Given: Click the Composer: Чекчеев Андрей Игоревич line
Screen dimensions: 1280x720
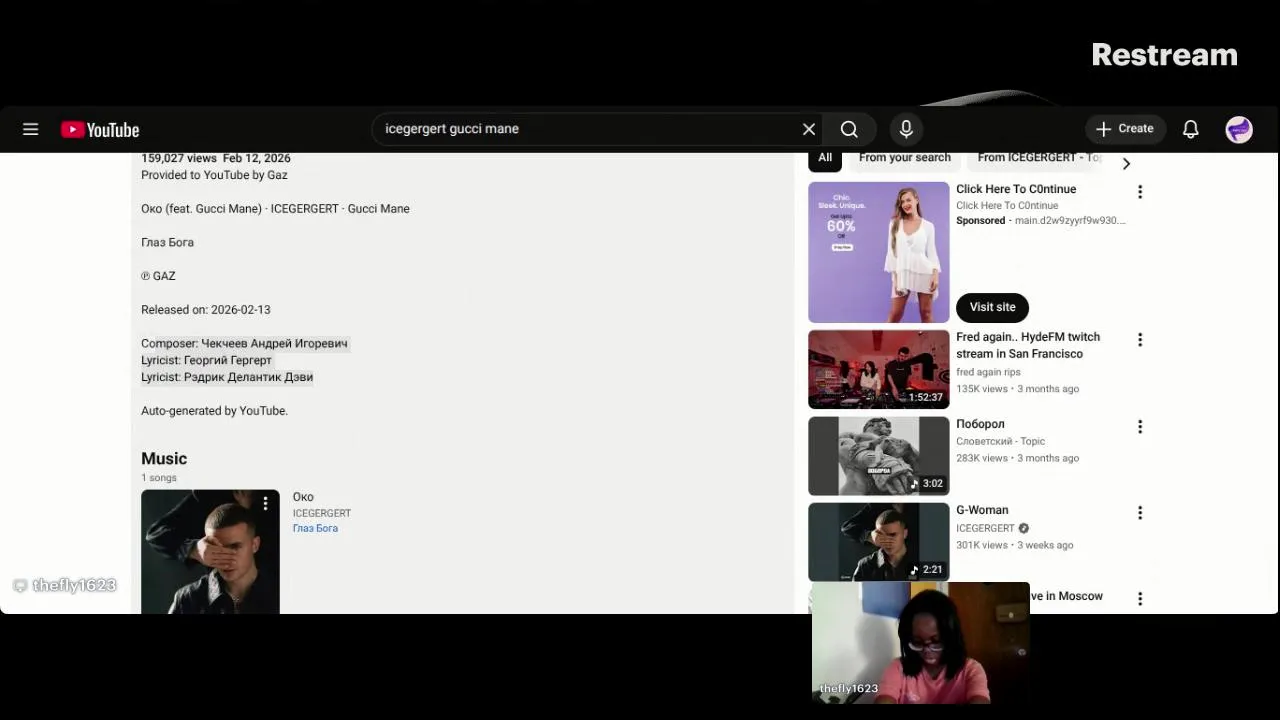Looking at the screenshot, I should point(244,343).
